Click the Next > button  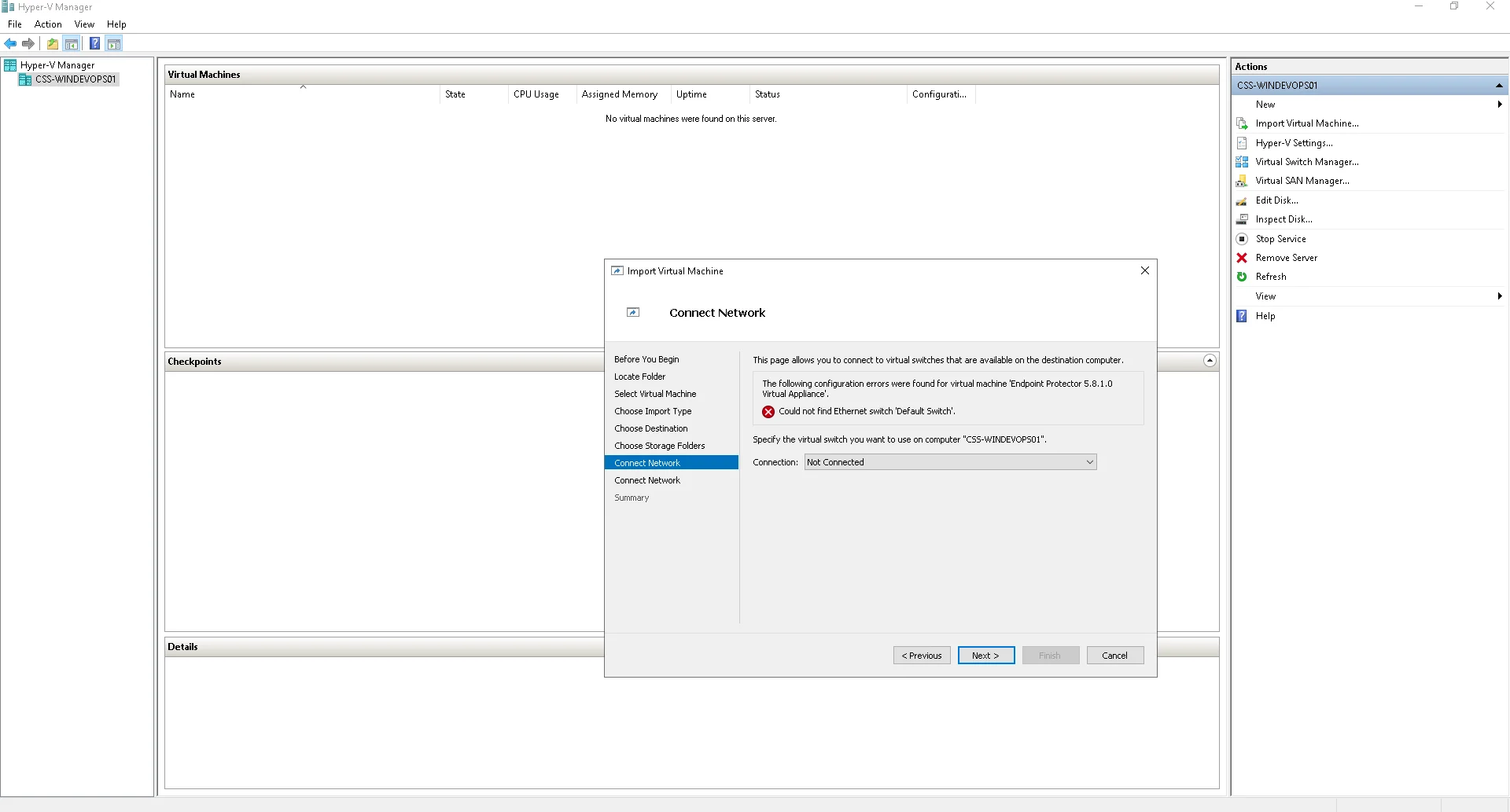tap(986, 656)
